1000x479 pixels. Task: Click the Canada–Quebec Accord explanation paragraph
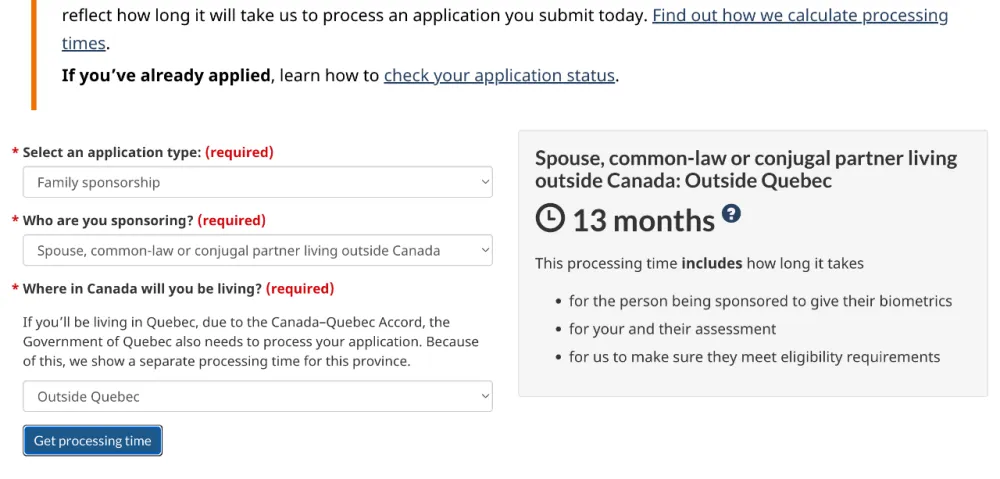251,342
